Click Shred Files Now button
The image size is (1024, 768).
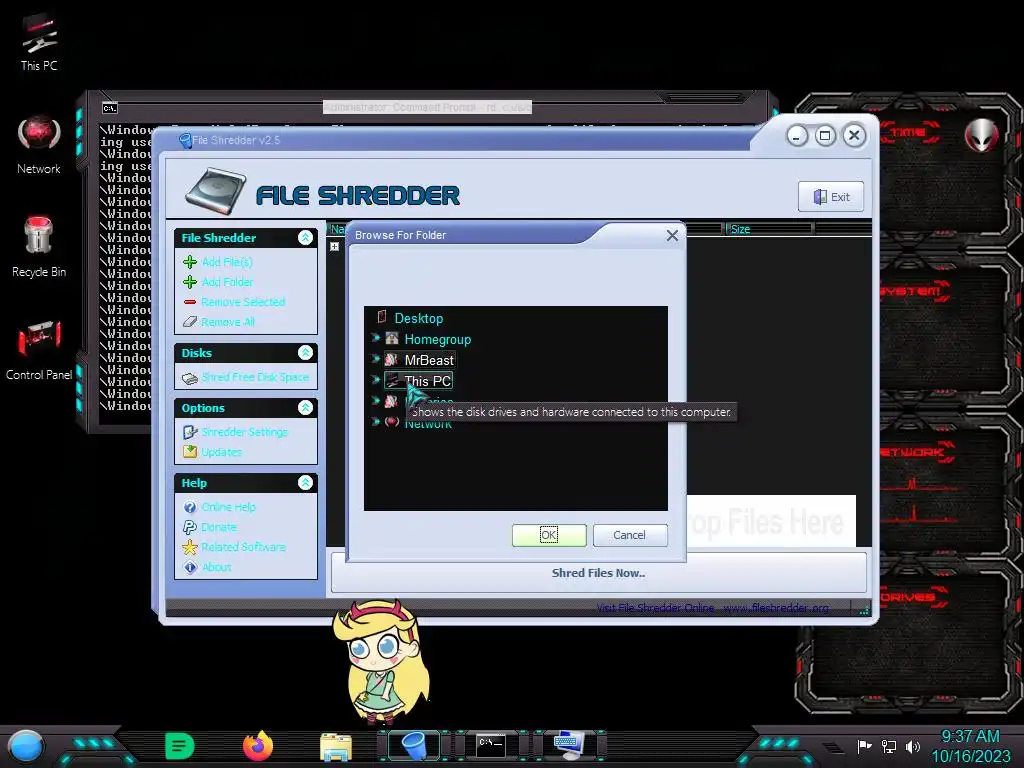click(x=598, y=573)
